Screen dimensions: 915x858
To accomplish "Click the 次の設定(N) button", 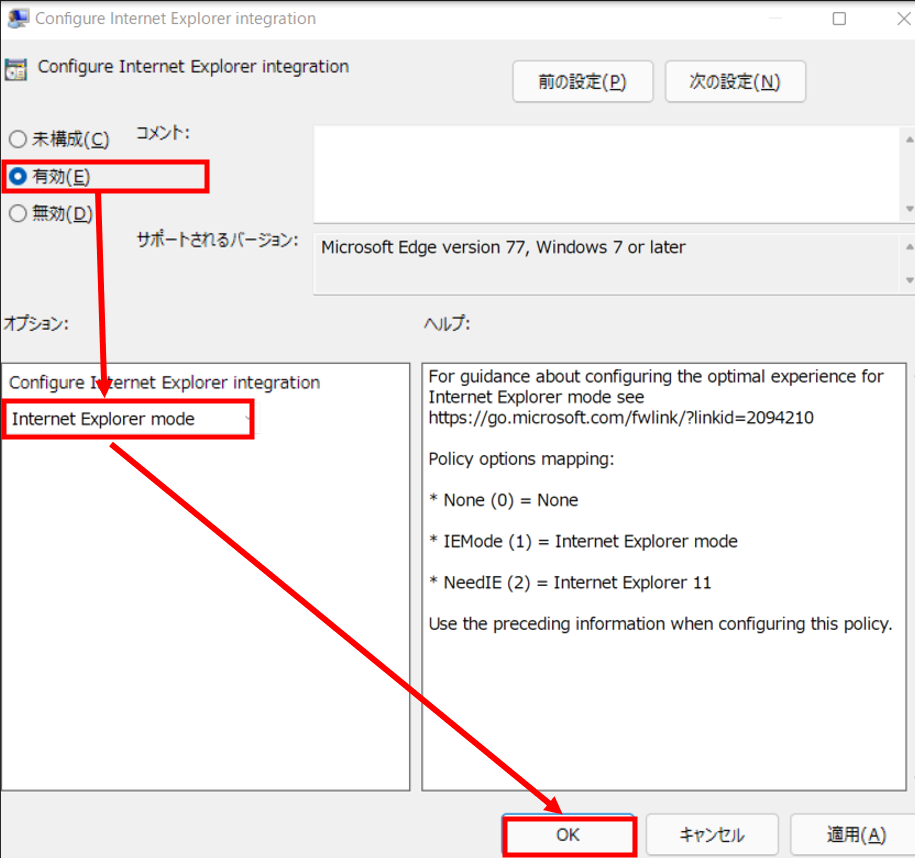I will [735, 82].
